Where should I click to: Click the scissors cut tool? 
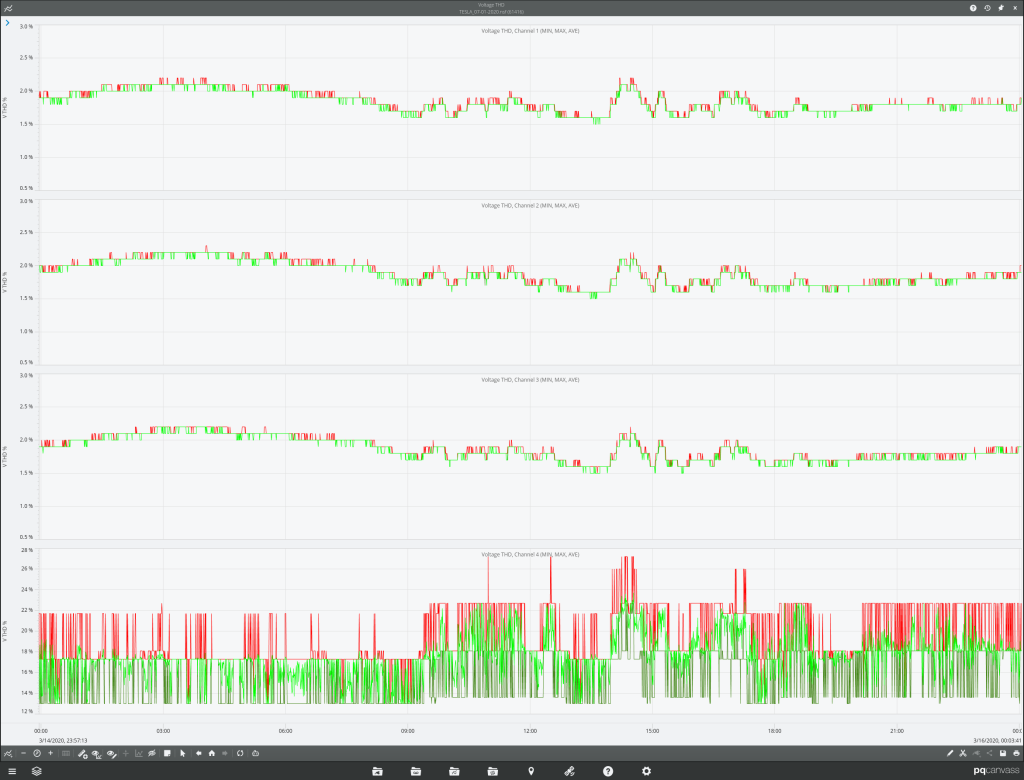962,752
